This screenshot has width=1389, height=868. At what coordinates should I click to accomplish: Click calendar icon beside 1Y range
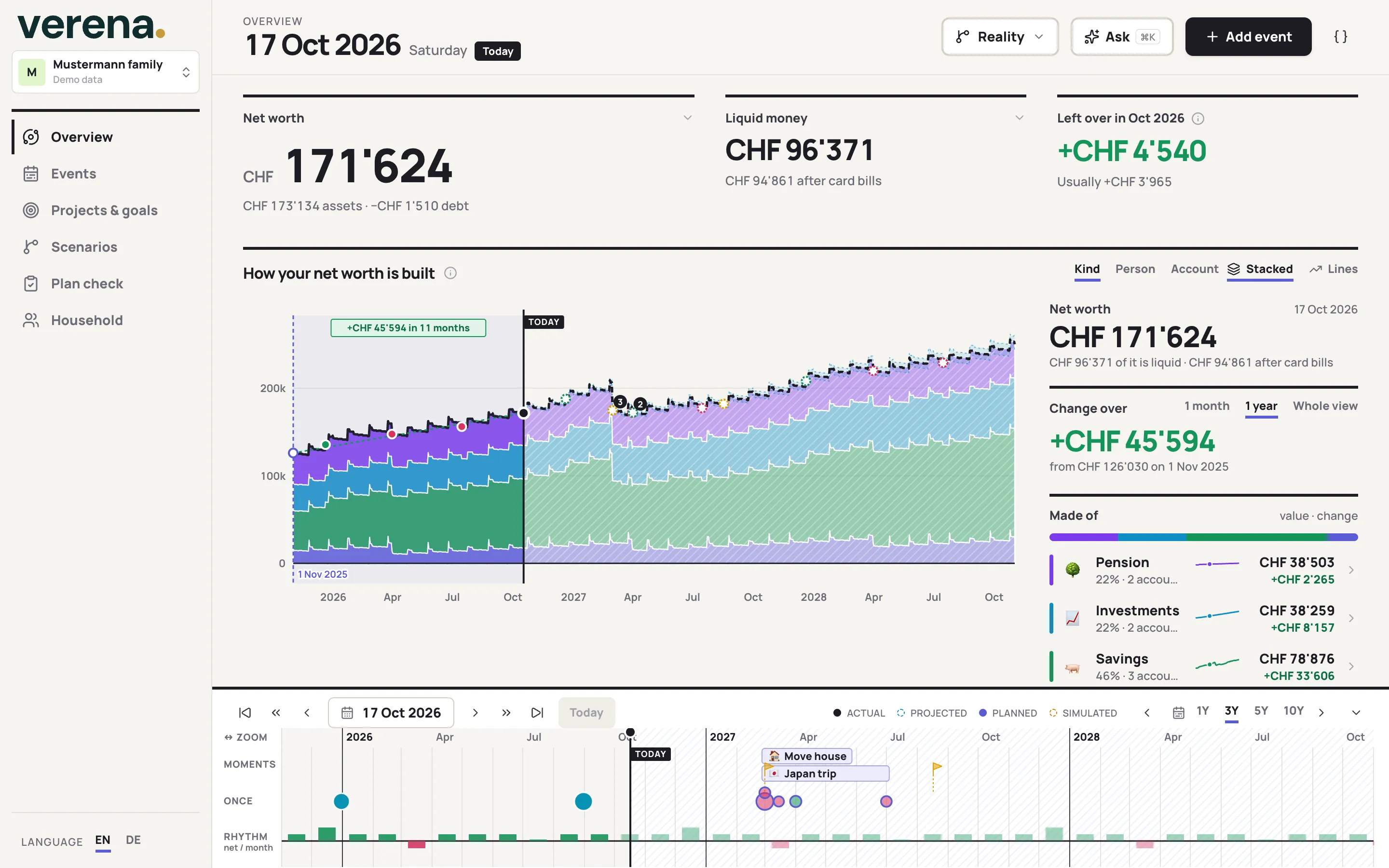click(1178, 712)
